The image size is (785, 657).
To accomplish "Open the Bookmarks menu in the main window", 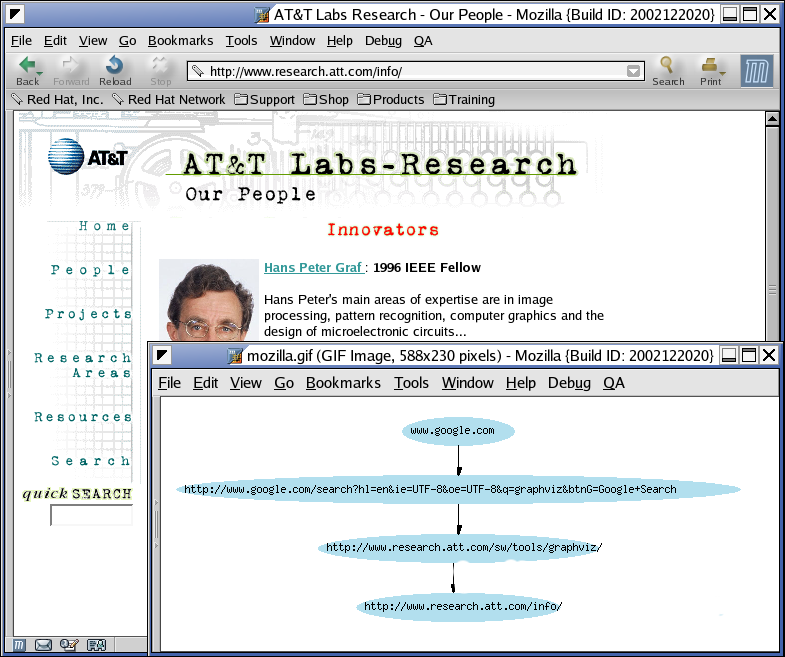I will pyautogui.click(x=180, y=40).
